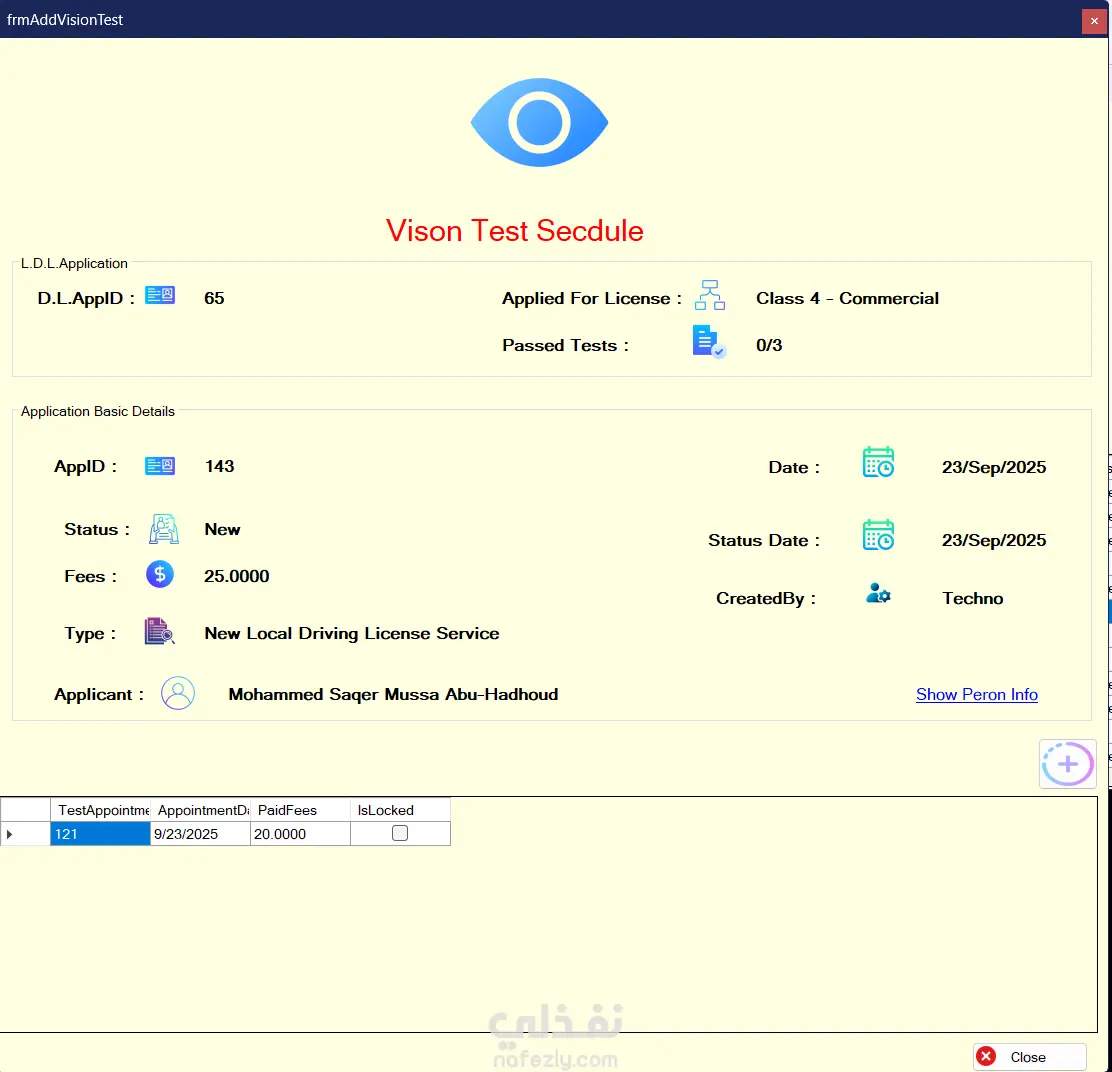Image resolution: width=1112 pixels, height=1072 pixels.
Task: Click the document check icon beside Passed Tests
Action: [x=708, y=342]
